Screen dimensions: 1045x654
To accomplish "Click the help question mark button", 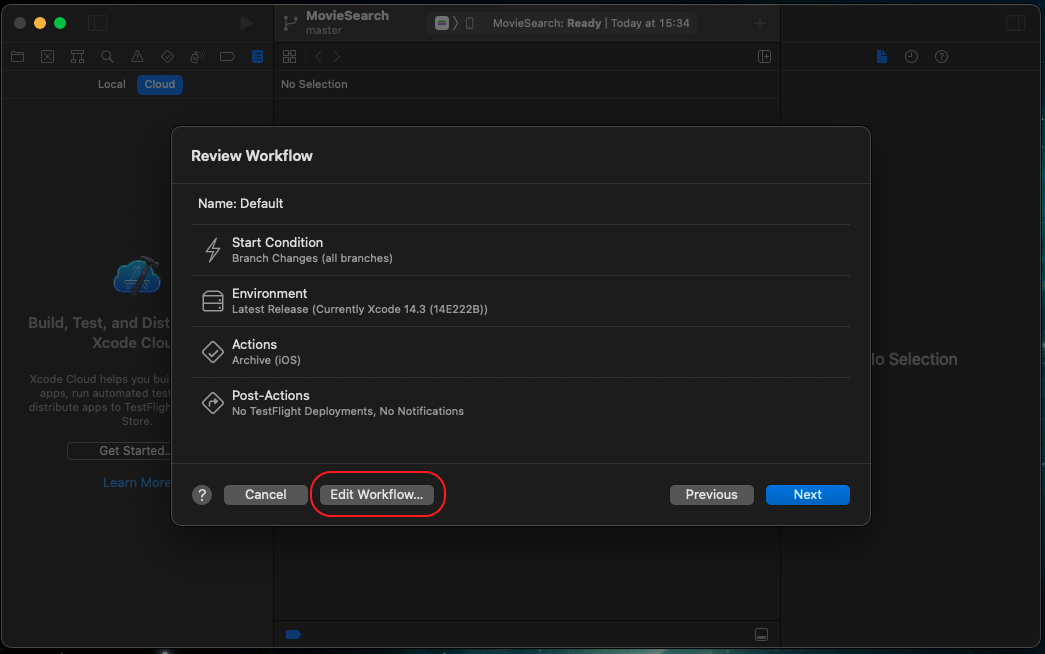I will [x=202, y=495].
